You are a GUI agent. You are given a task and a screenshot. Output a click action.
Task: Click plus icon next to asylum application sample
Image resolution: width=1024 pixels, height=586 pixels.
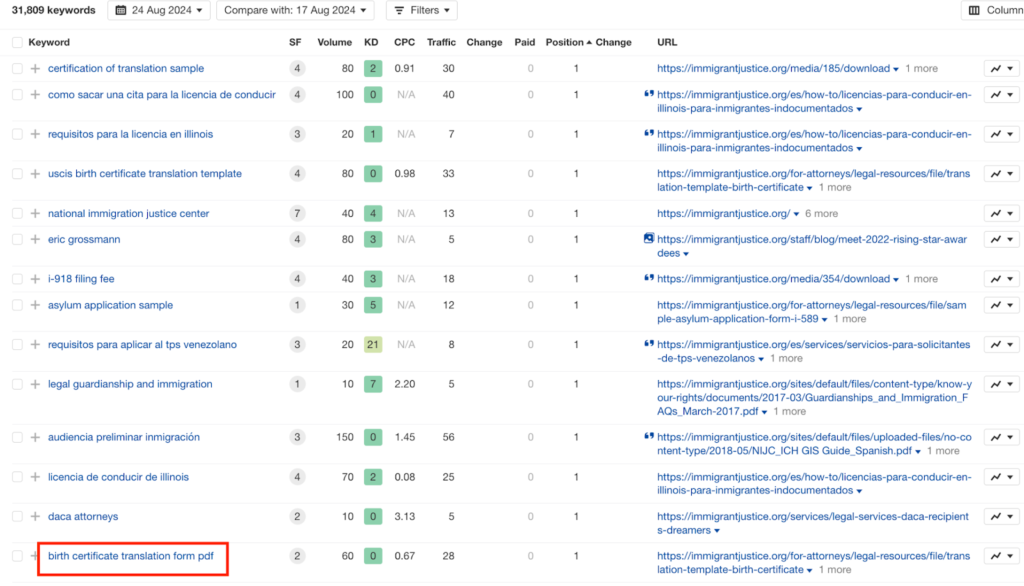coord(35,306)
